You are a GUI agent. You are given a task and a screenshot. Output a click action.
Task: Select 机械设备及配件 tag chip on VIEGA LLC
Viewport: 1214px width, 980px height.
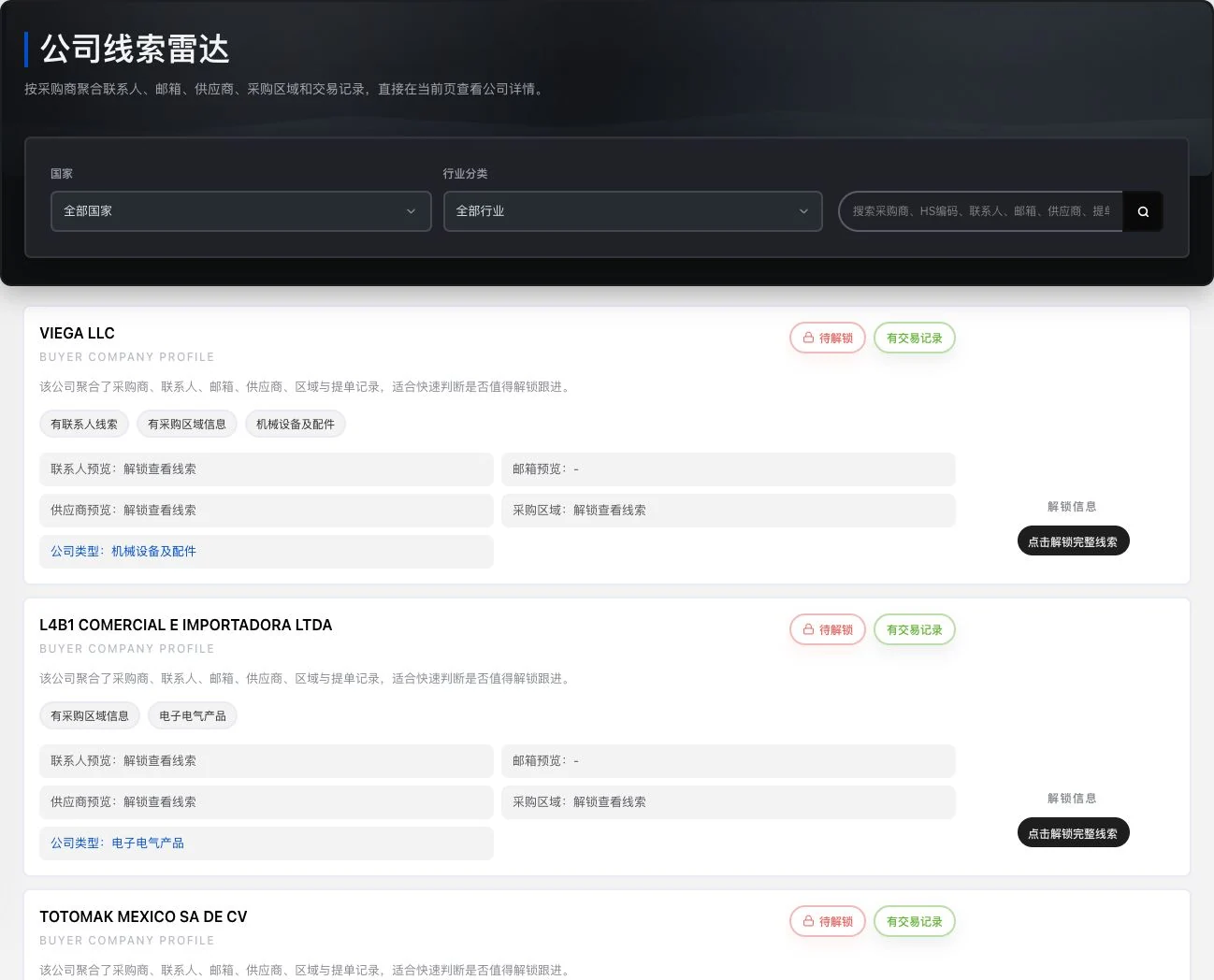(x=296, y=425)
